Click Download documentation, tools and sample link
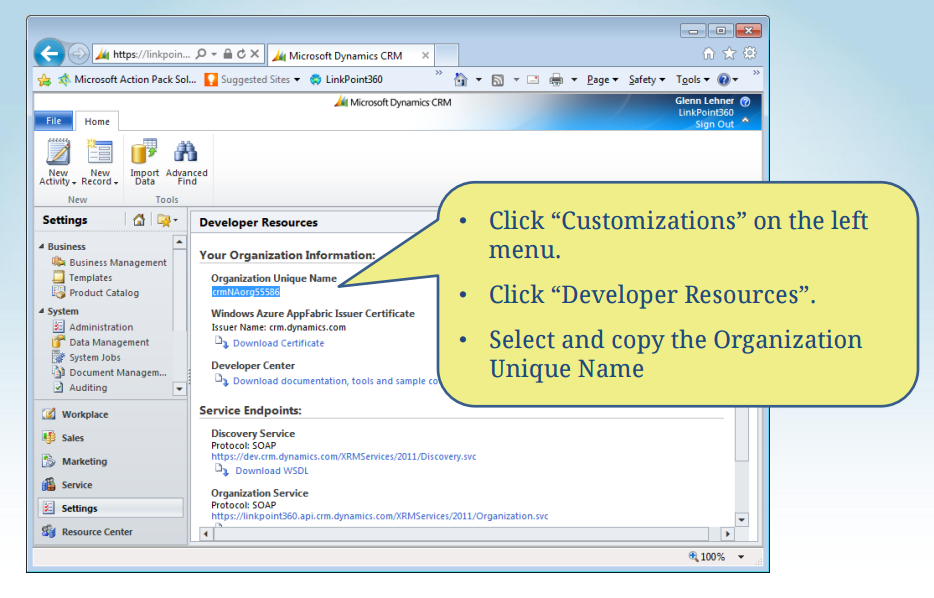 coord(335,381)
